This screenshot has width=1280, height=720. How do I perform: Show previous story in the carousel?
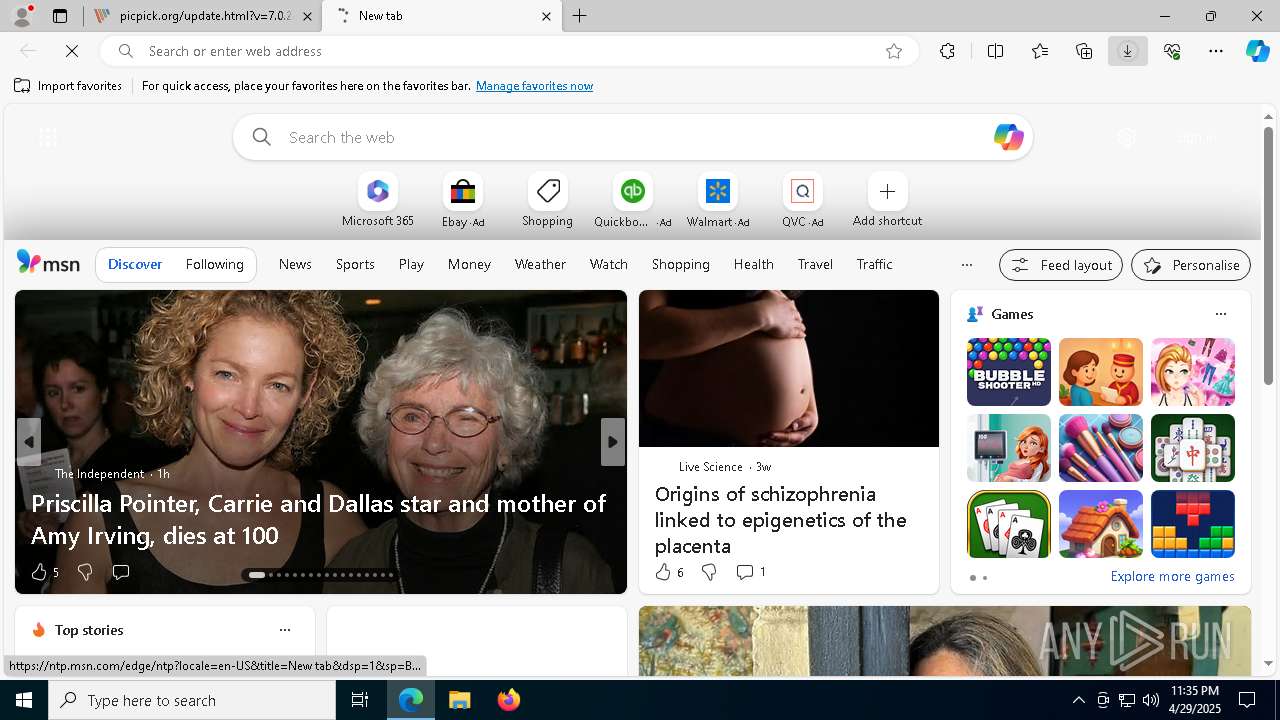(x=29, y=442)
